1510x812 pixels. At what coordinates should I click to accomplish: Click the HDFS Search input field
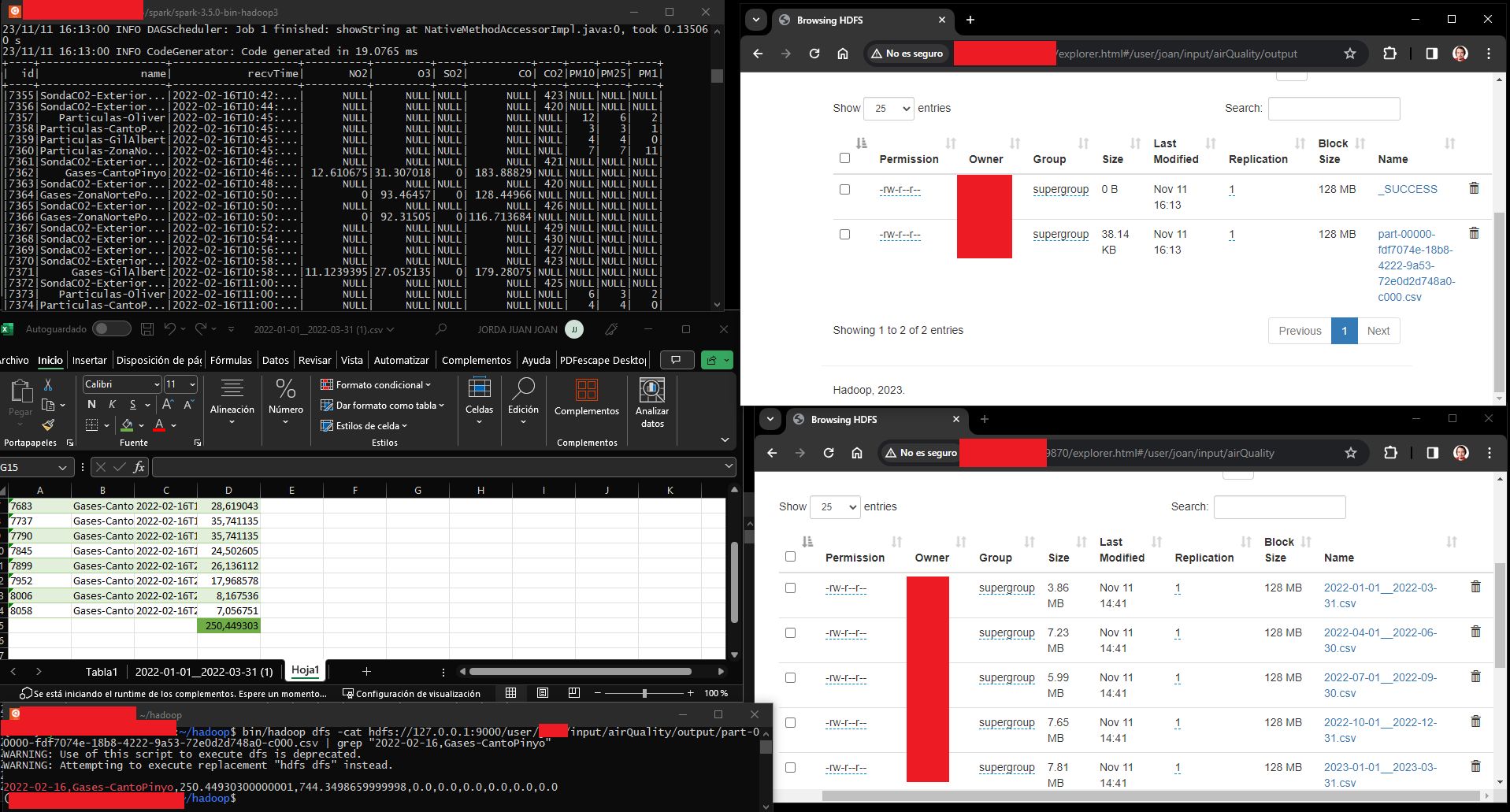click(1333, 109)
